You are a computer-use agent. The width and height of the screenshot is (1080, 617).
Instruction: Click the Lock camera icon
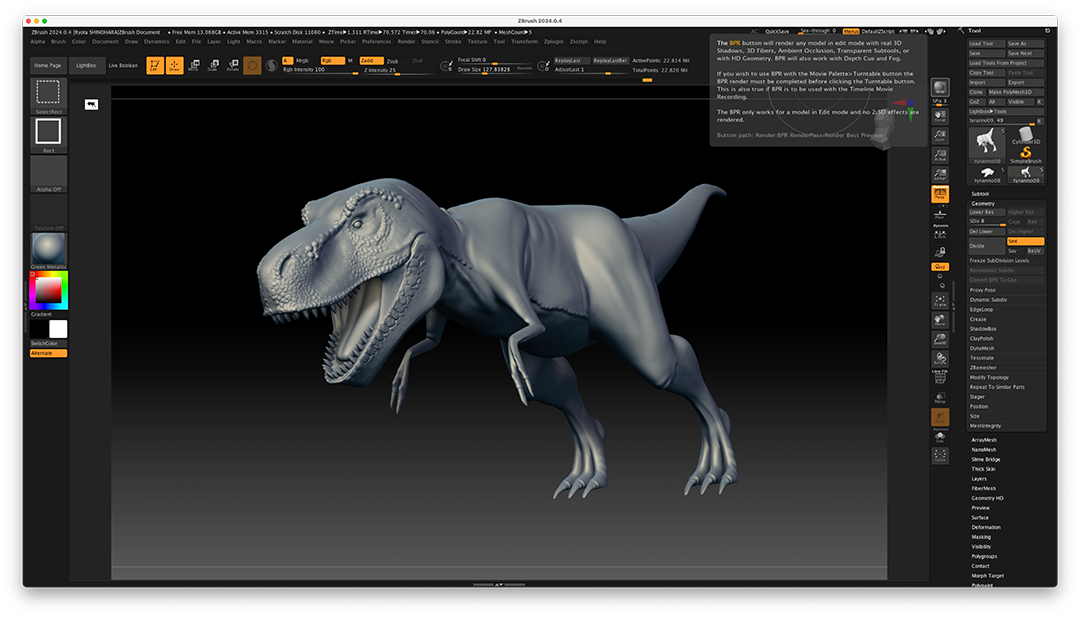click(939, 252)
